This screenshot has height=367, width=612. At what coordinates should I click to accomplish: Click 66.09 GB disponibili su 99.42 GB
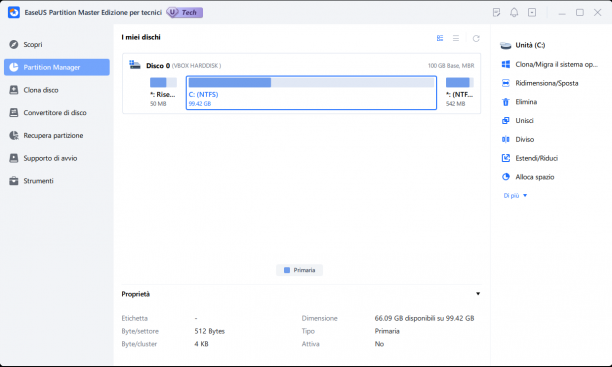pos(424,318)
